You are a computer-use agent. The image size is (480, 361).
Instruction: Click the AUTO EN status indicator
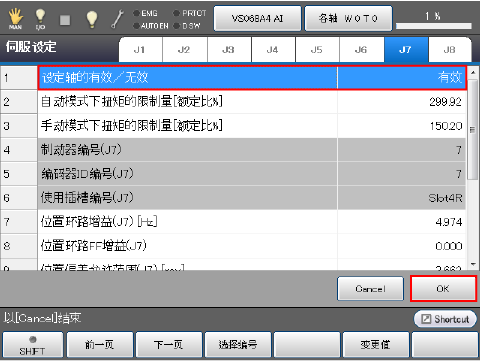(151, 26)
